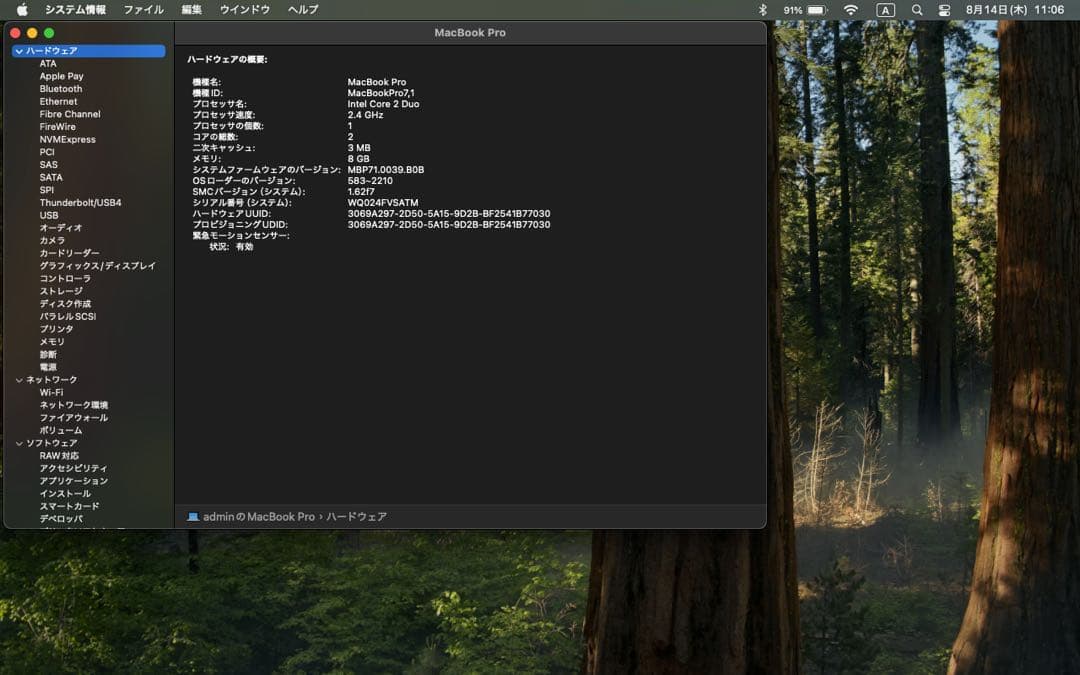Screen dimensions: 1080x675
Task: Collapse the ハードウェア section
Action: pos(17,50)
